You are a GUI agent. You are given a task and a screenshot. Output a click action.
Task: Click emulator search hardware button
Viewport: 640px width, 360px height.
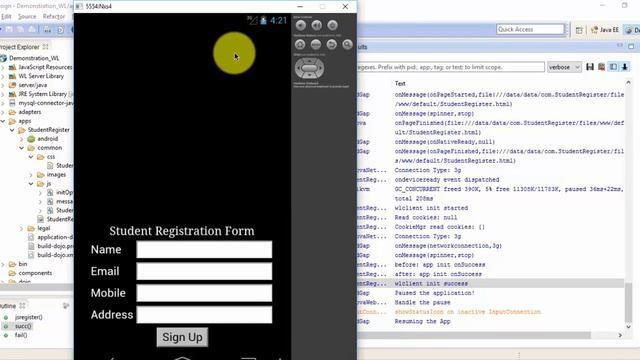tap(347, 44)
